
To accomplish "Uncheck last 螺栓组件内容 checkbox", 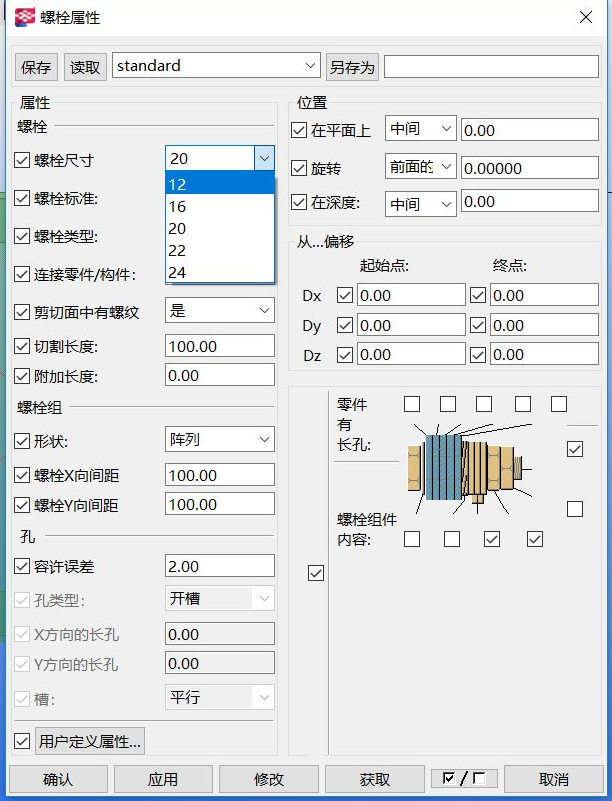I will pyautogui.click(x=535, y=539).
